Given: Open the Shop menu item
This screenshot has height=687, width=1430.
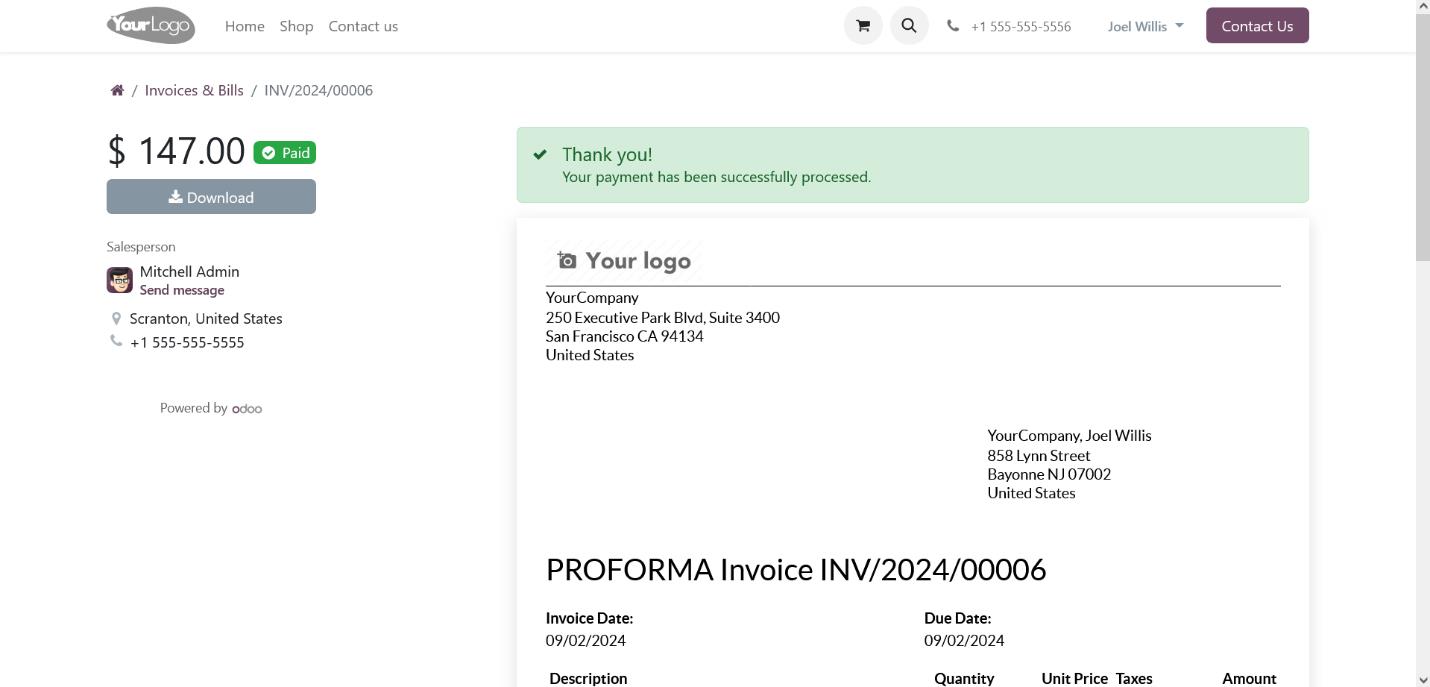Looking at the screenshot, I should point(296,26).
